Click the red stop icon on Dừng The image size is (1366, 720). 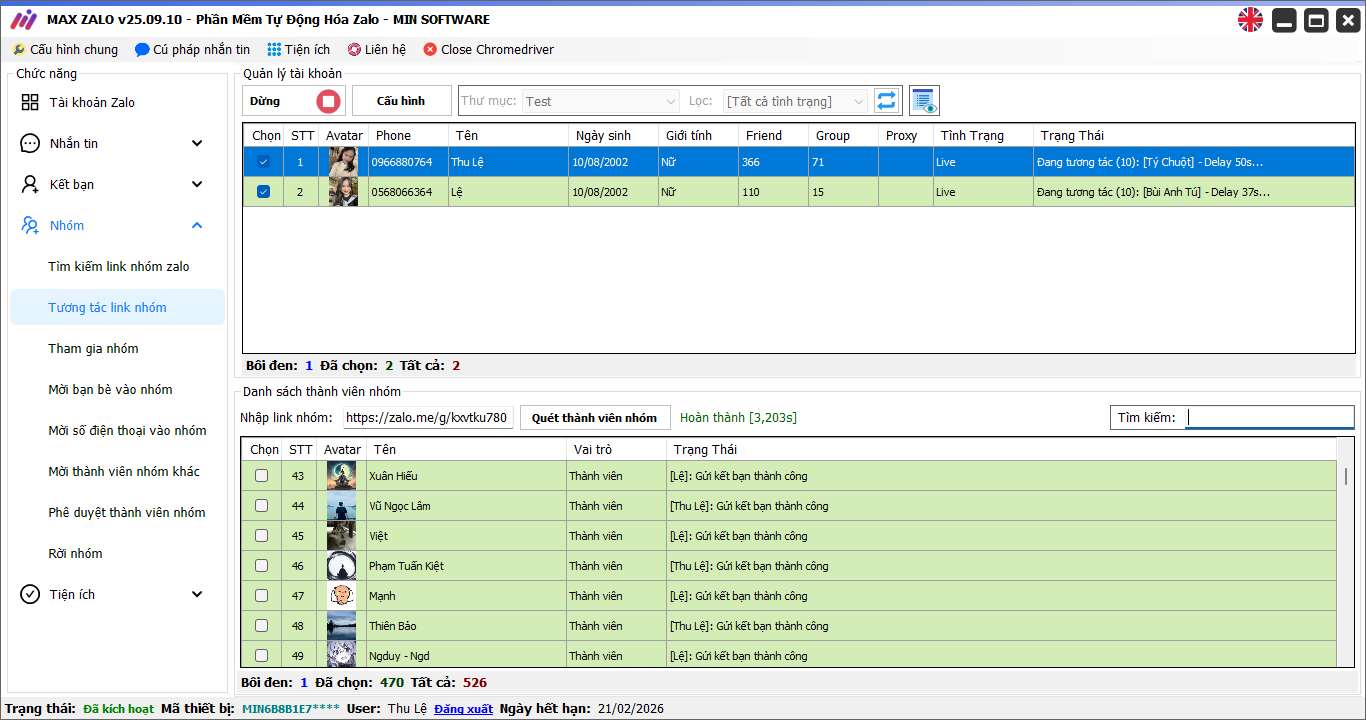point(328,101)
